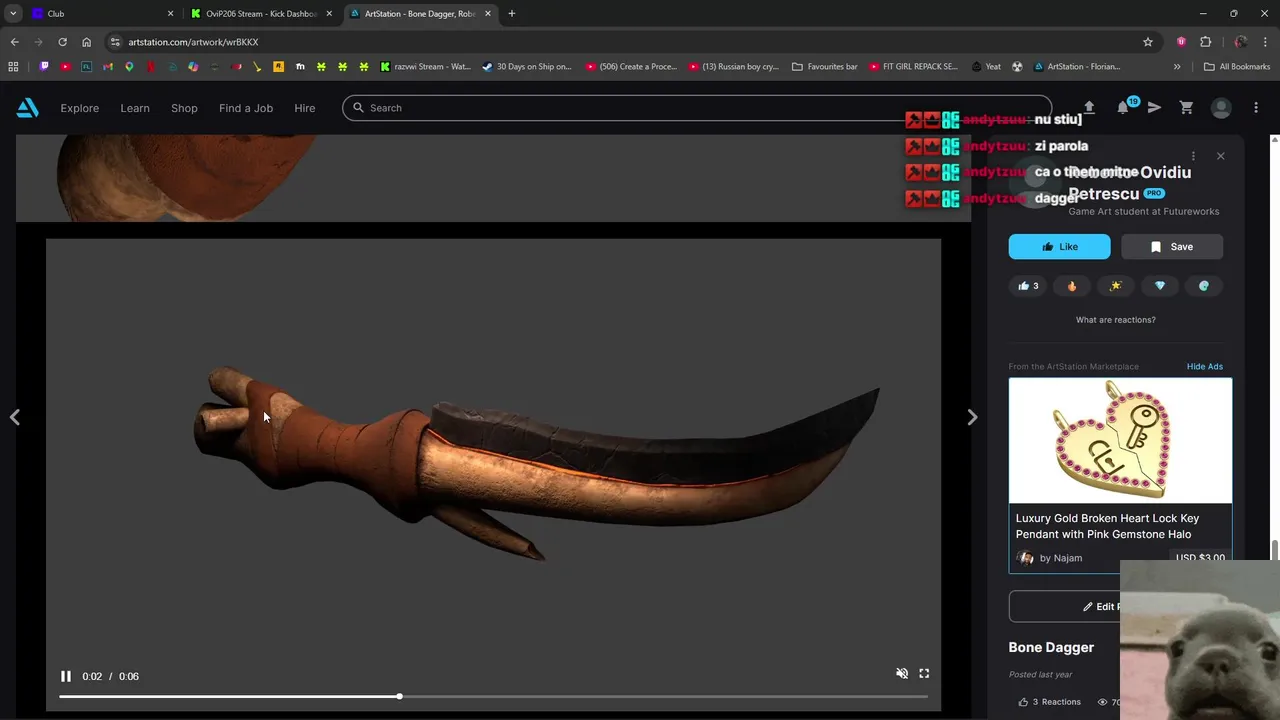Screen dimensions: 1280x720
Task: Open the Favourites bar bookmark folder
Action: (x=825, y=67)
